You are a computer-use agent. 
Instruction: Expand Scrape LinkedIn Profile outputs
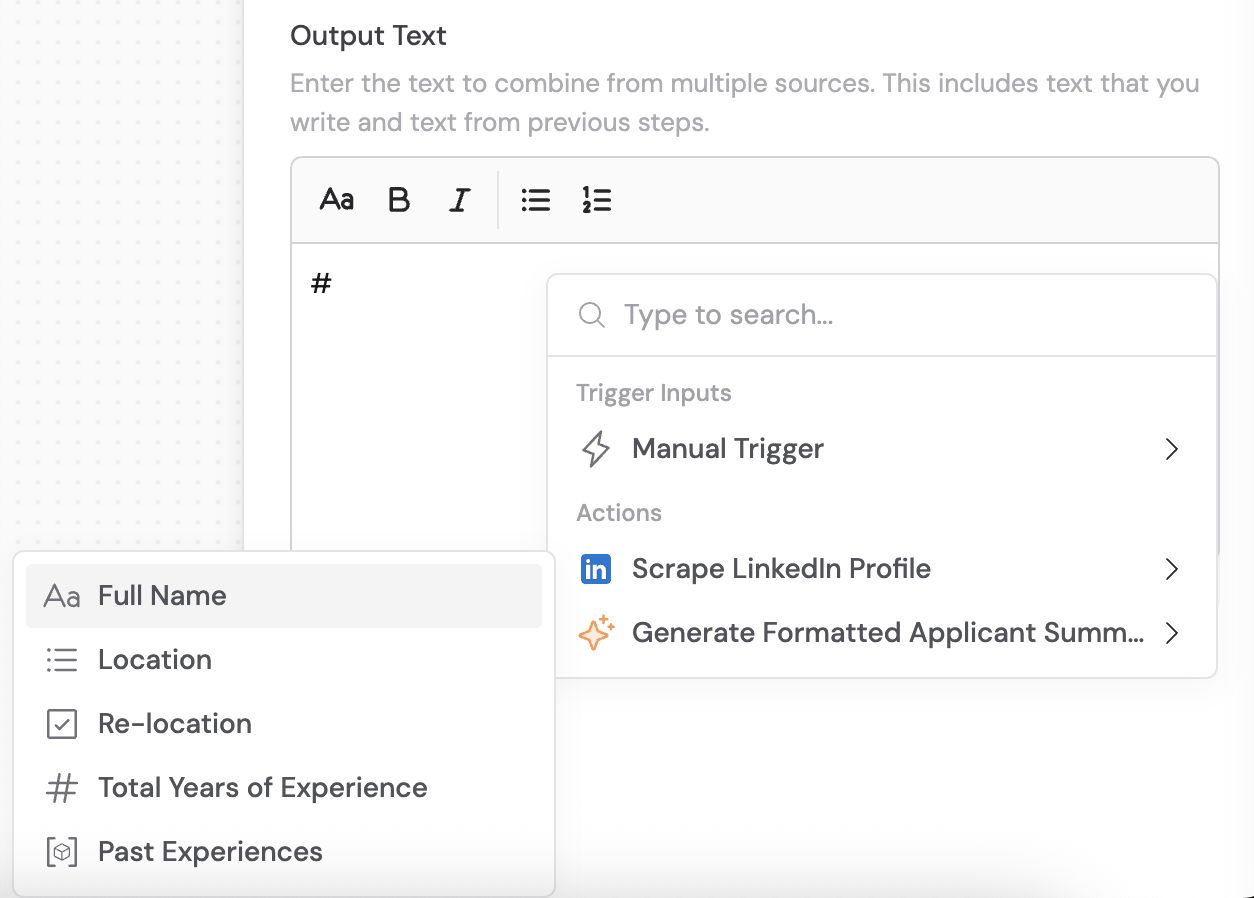coord(1171,568)
